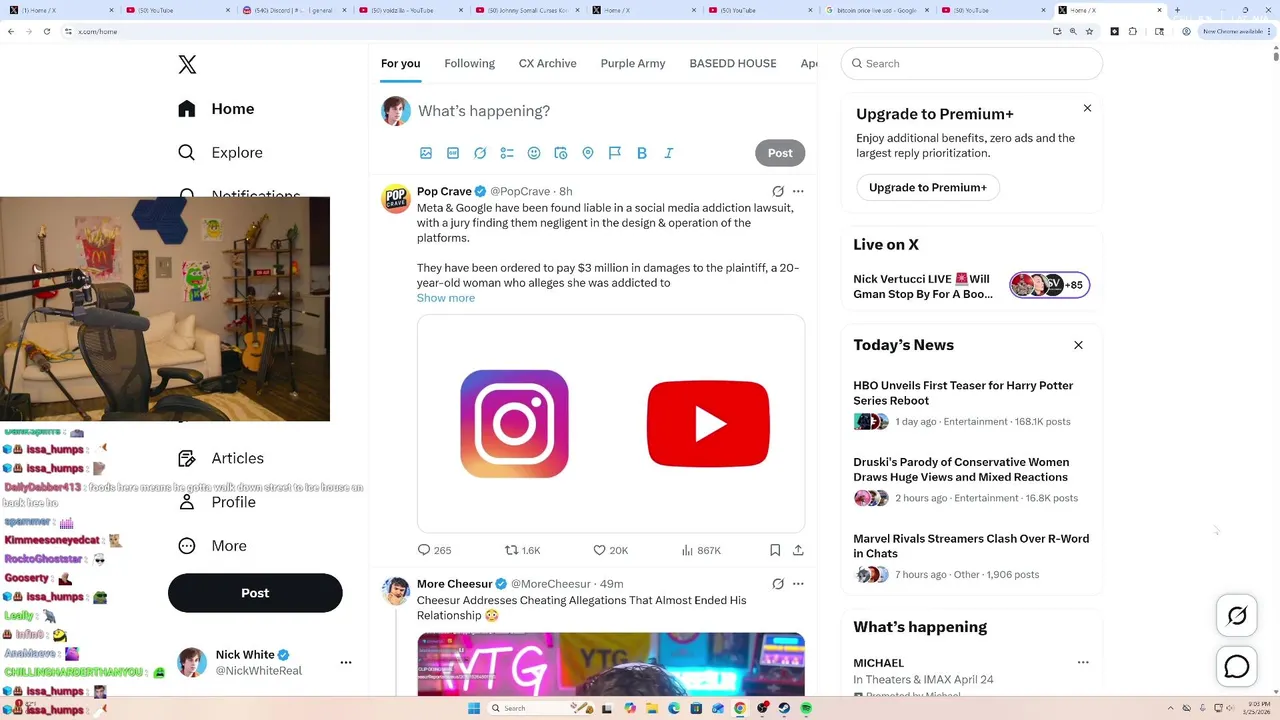Viewport: 1280px width, 720px height.
Task: Click the black Post button in the sidebar
Action: coord(255,593)
